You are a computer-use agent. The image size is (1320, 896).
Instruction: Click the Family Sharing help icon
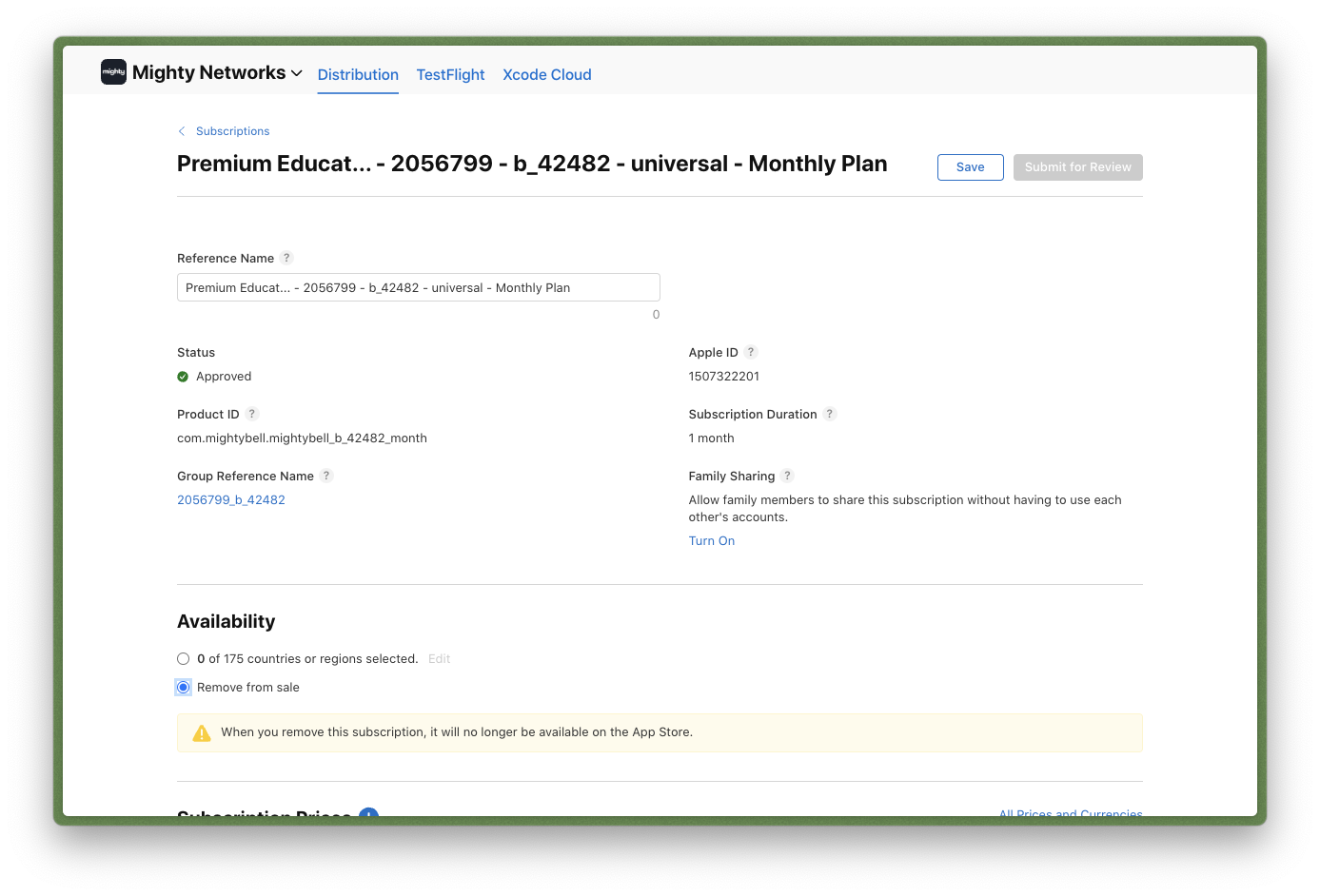click(787, 476)
